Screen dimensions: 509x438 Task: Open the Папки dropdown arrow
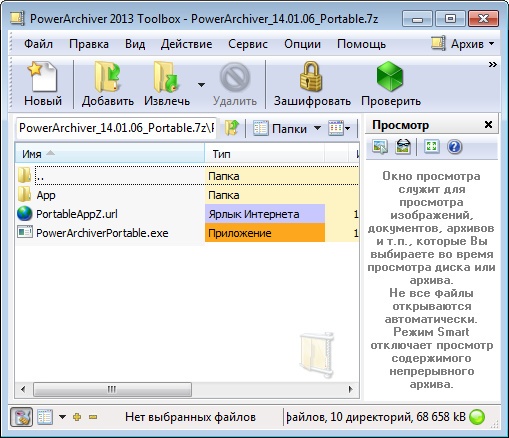point(317,128)
